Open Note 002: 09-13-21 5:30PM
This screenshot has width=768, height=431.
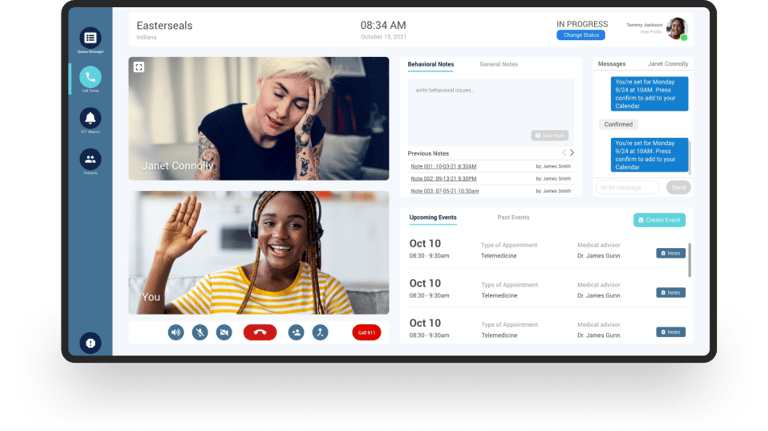point(443,179)
